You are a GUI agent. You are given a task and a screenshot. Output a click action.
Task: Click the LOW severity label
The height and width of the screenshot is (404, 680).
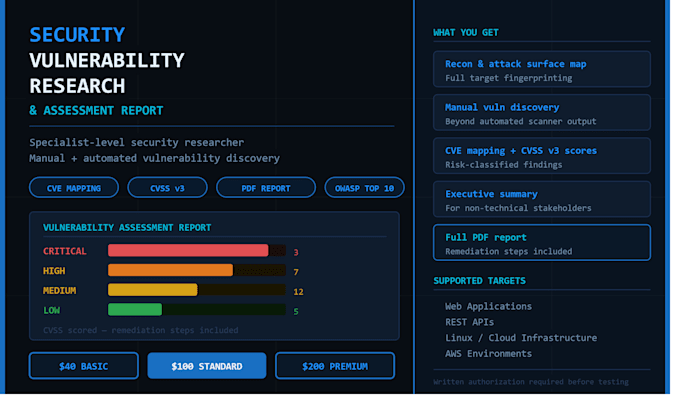tap(51, 310)
